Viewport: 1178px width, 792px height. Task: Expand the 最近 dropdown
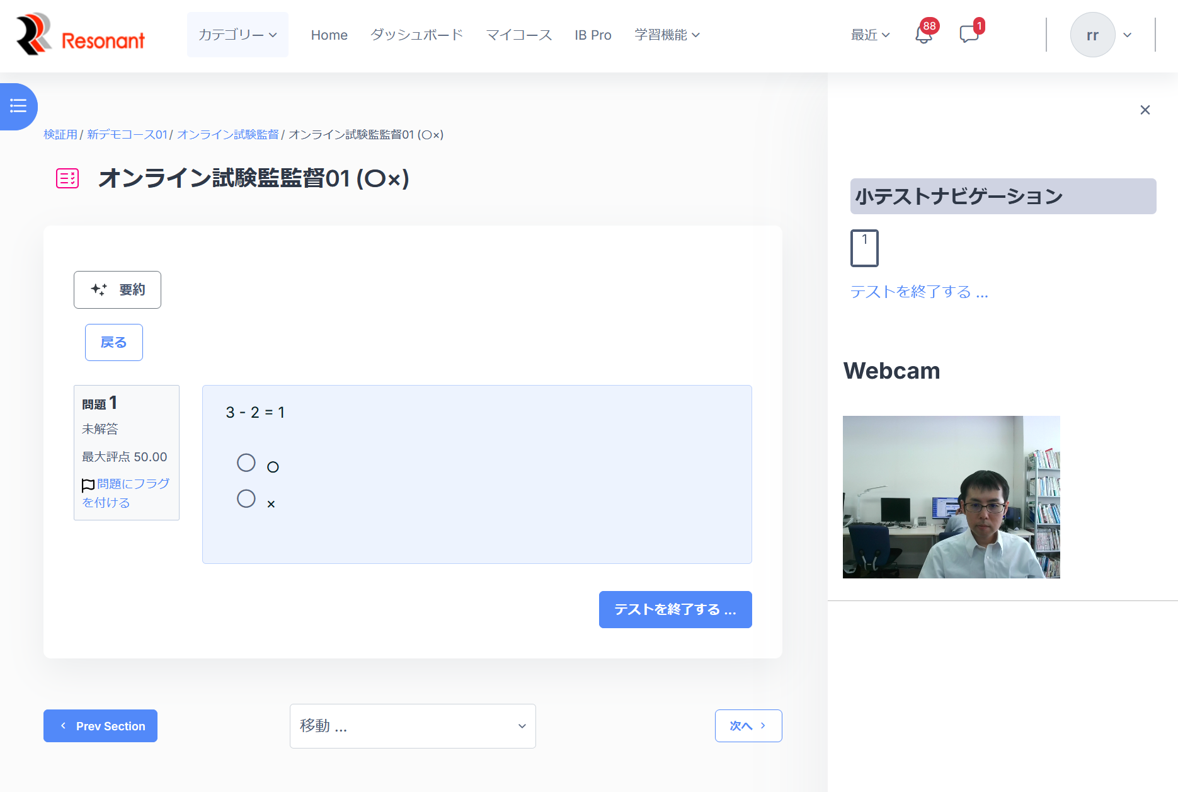point(870,35)
